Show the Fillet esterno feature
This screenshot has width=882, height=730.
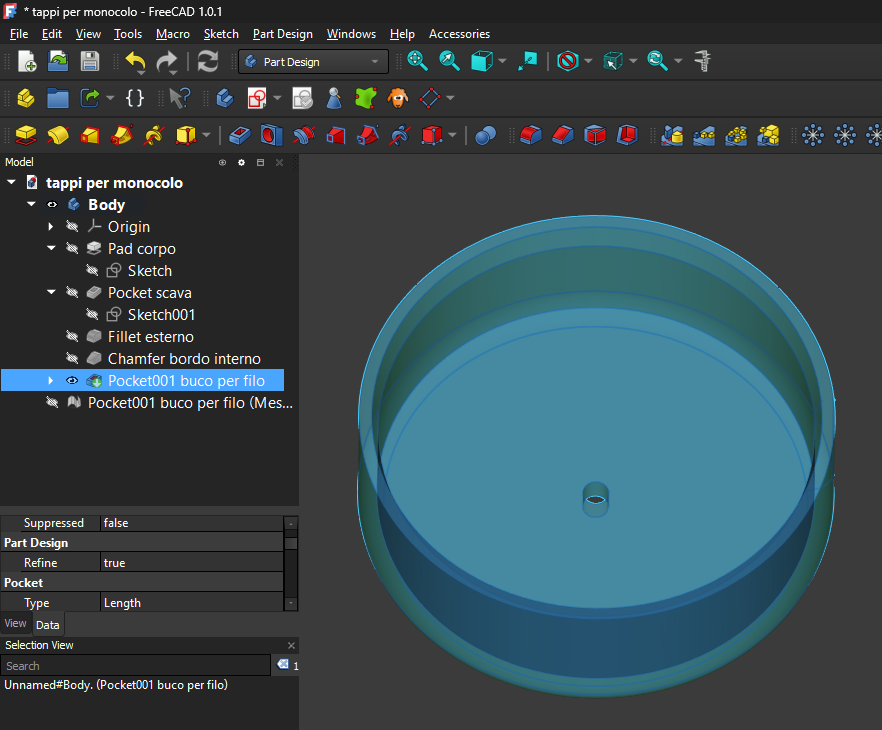click(72, 337)
